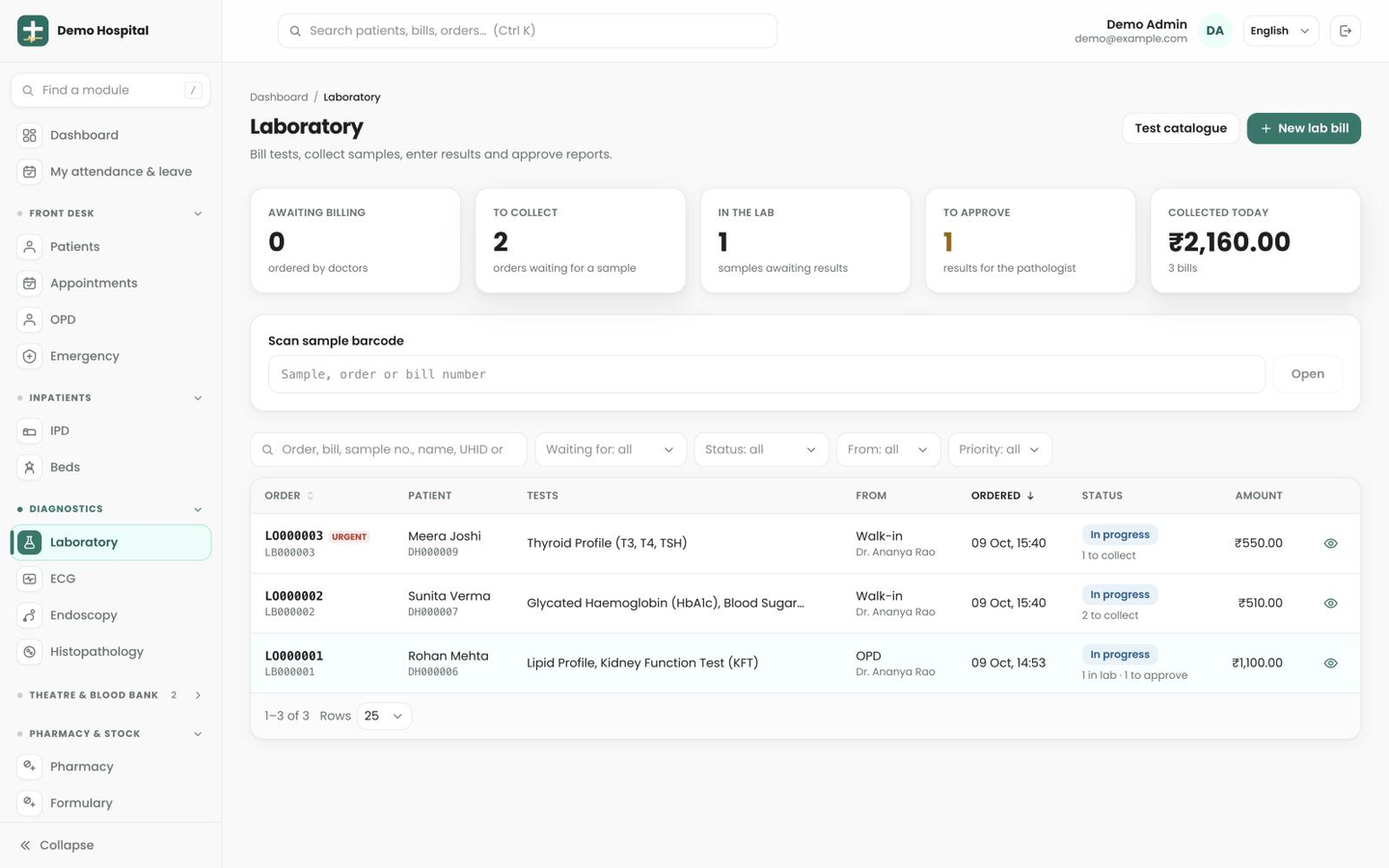Focus the global search patients field
Screen dimensions: 1389x868
528,31
